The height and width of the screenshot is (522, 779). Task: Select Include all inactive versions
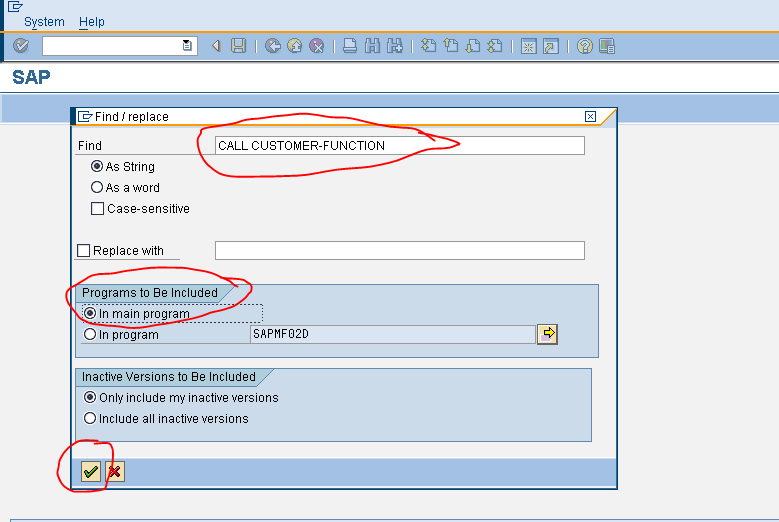click(90, 418)
